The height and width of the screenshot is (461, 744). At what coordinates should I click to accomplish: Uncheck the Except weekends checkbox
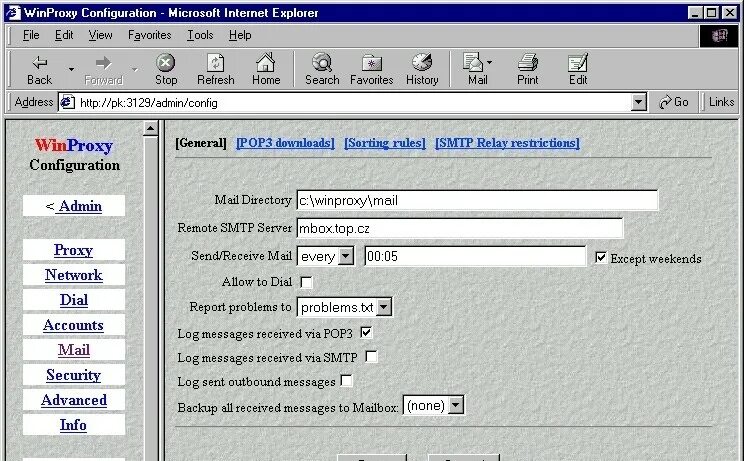coord(601,258)
